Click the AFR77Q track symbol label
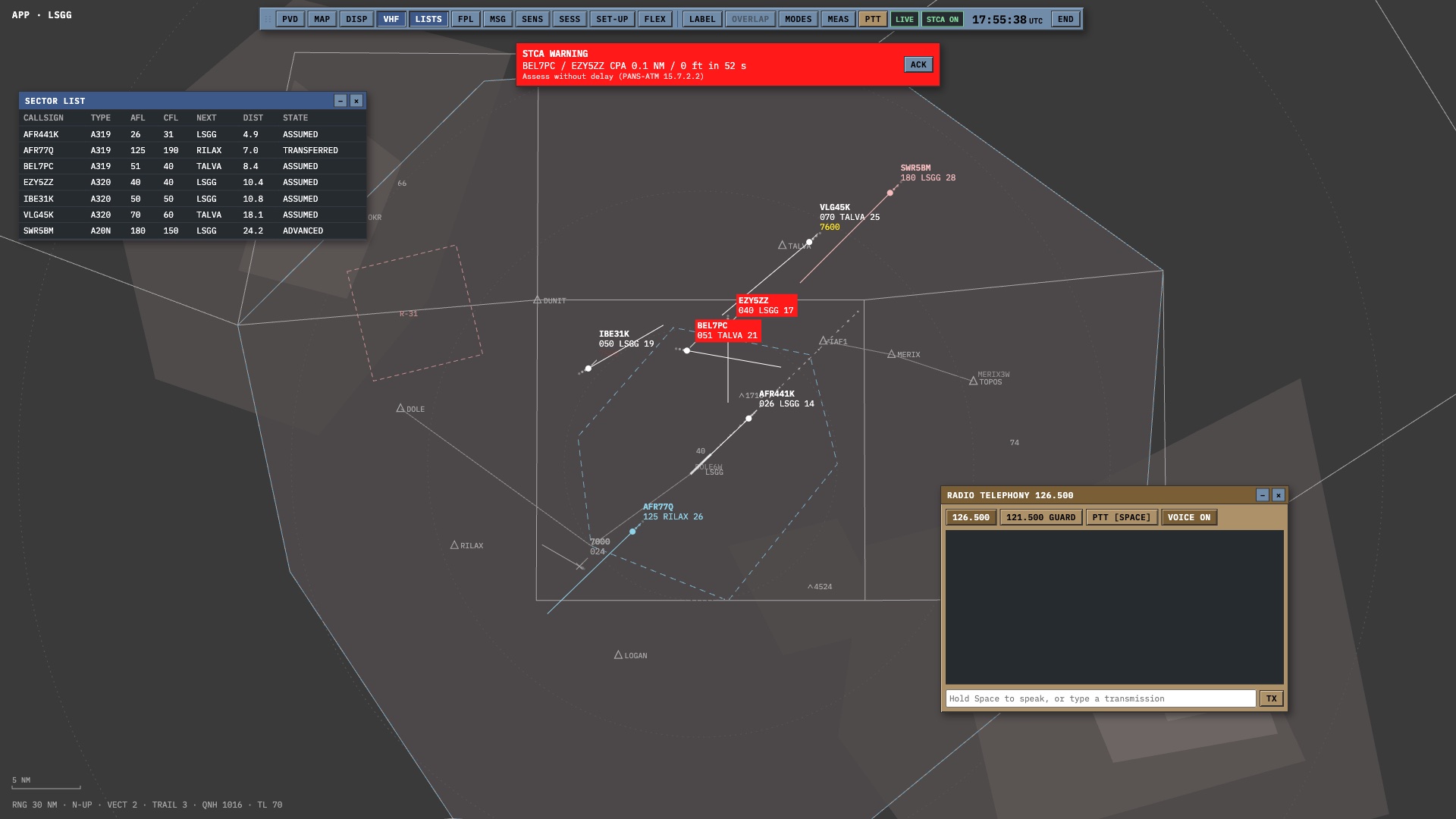Screen dimensions: 1456x819 tap(673, 512)
